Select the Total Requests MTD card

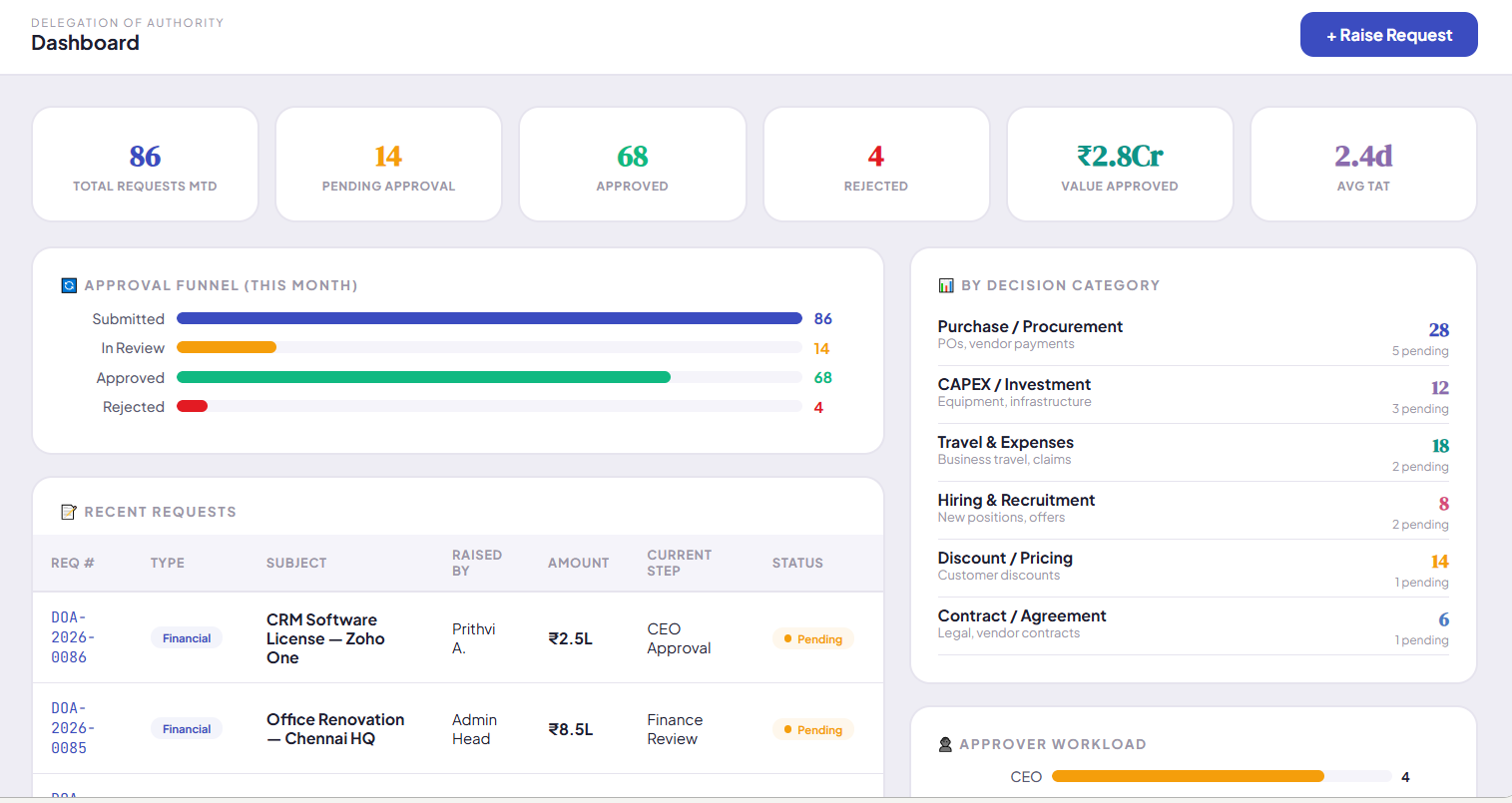tap(145, 165)
